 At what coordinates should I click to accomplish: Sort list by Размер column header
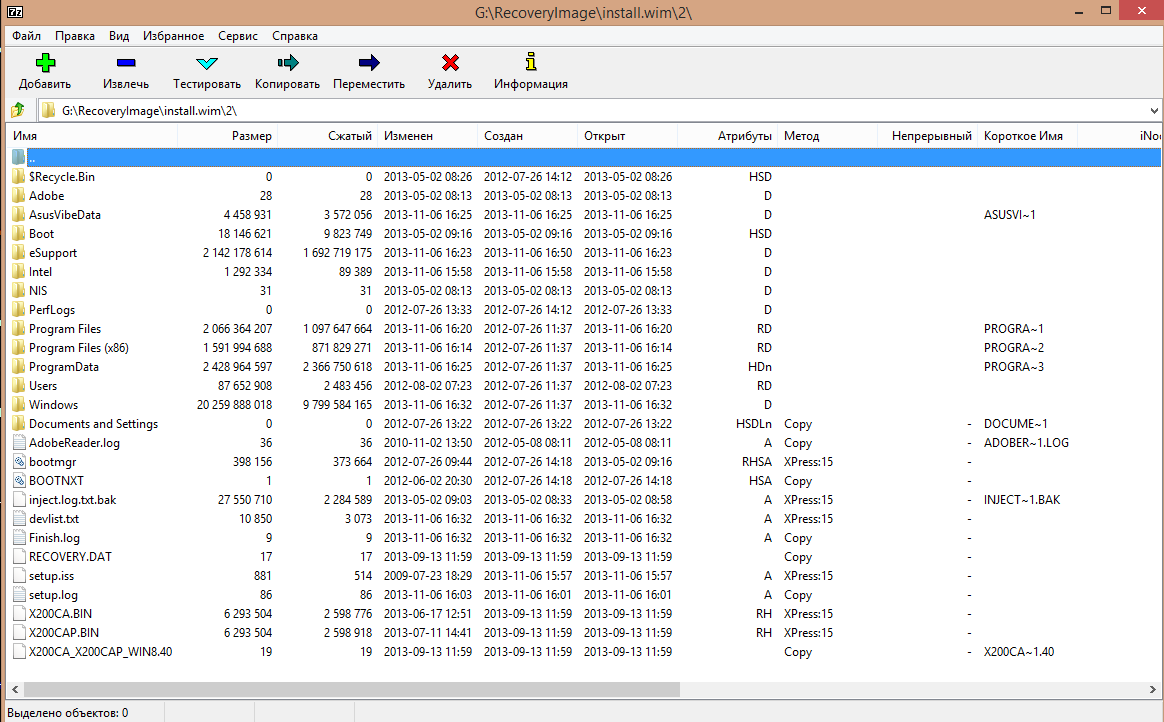[227, 136]
